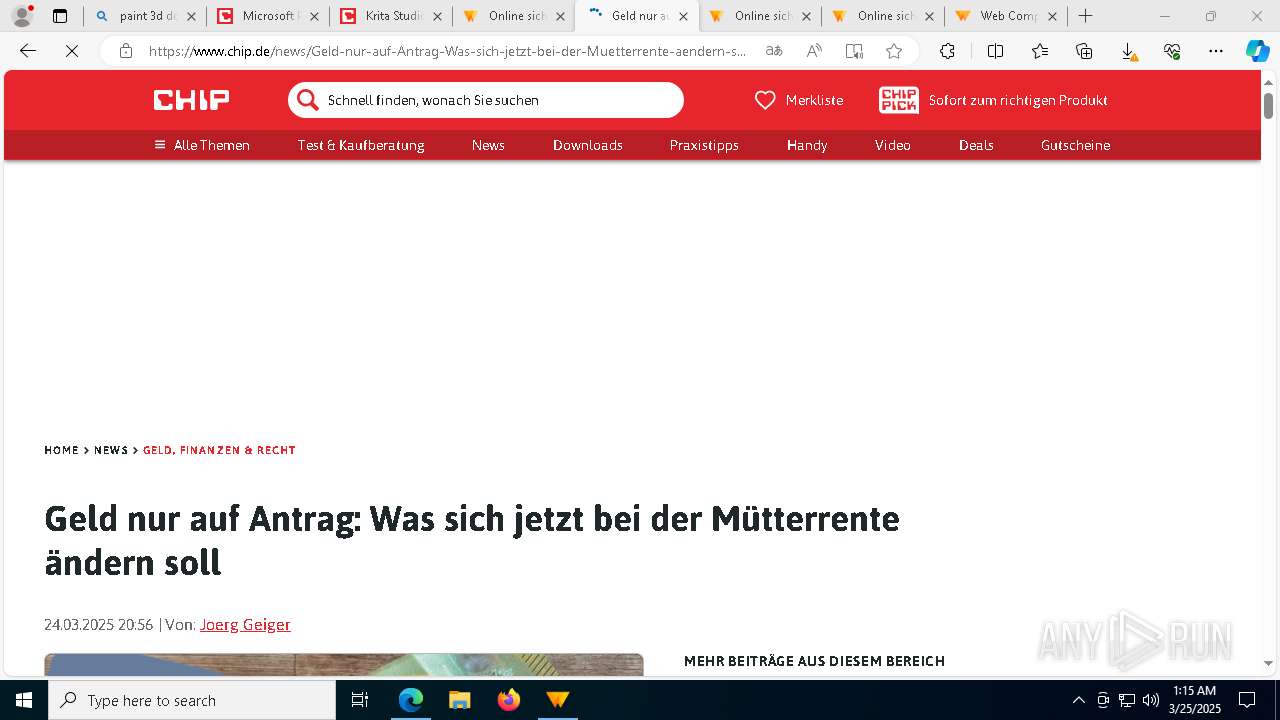Open Geld, Finanzen & Recht breadcrumb

pos(219,450)
